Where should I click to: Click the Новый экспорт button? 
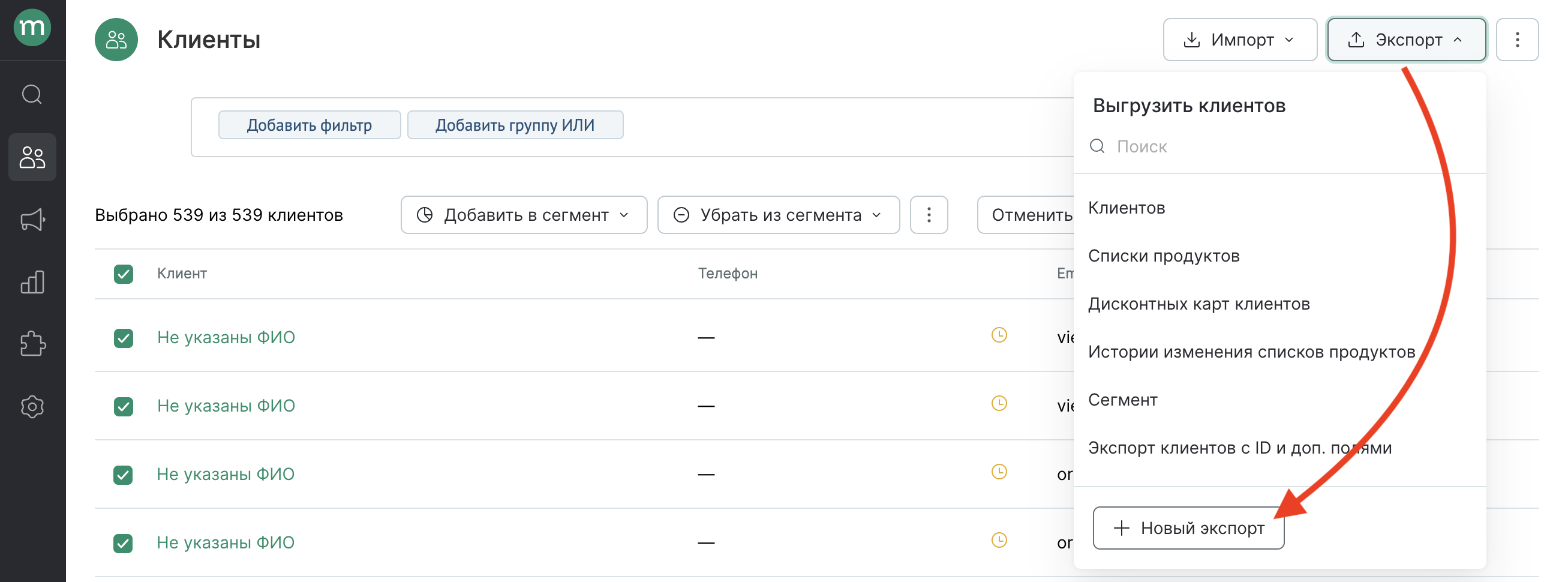[1188, 528]
